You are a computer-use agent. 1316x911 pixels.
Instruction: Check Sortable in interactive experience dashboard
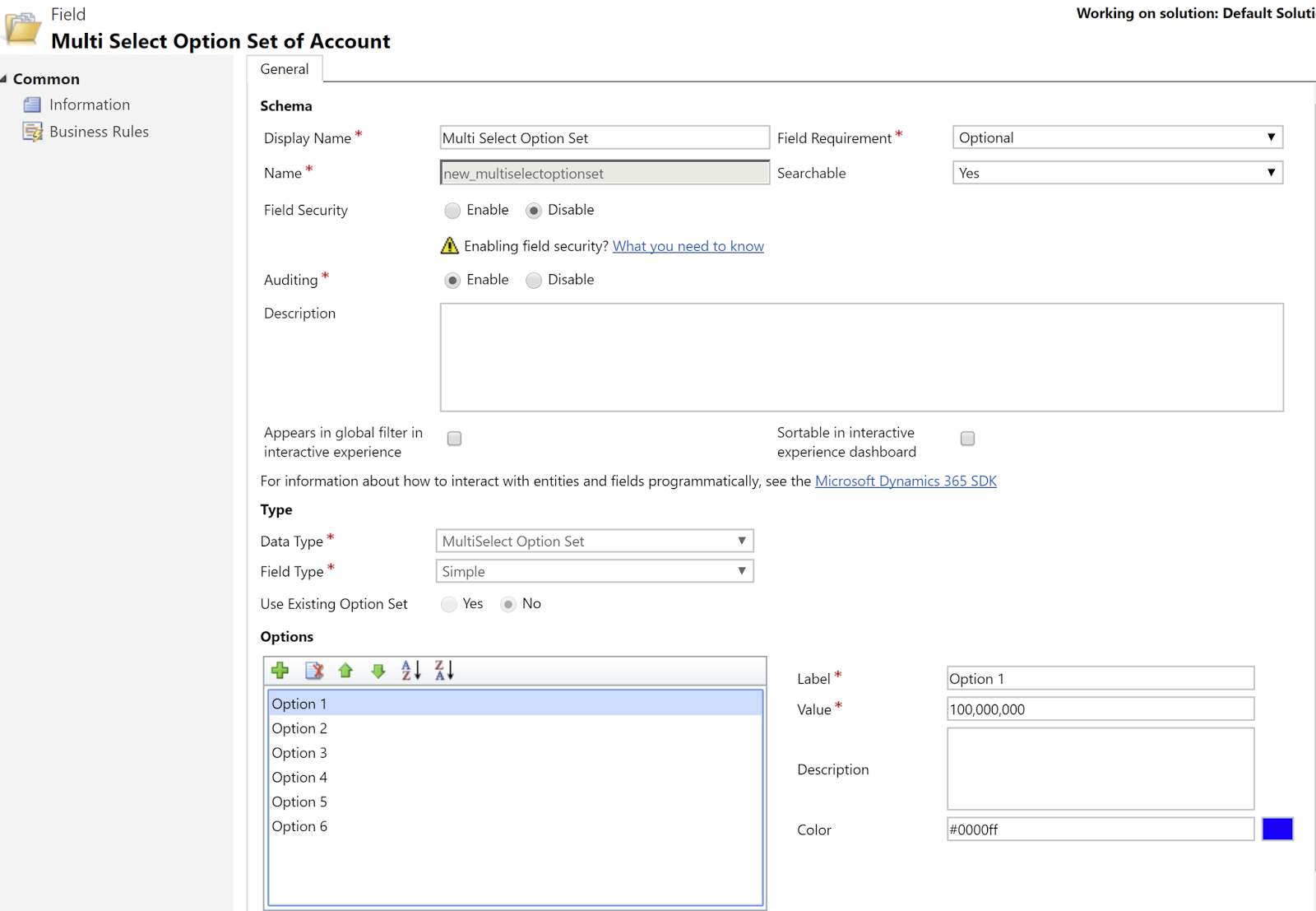pos(967,439)
